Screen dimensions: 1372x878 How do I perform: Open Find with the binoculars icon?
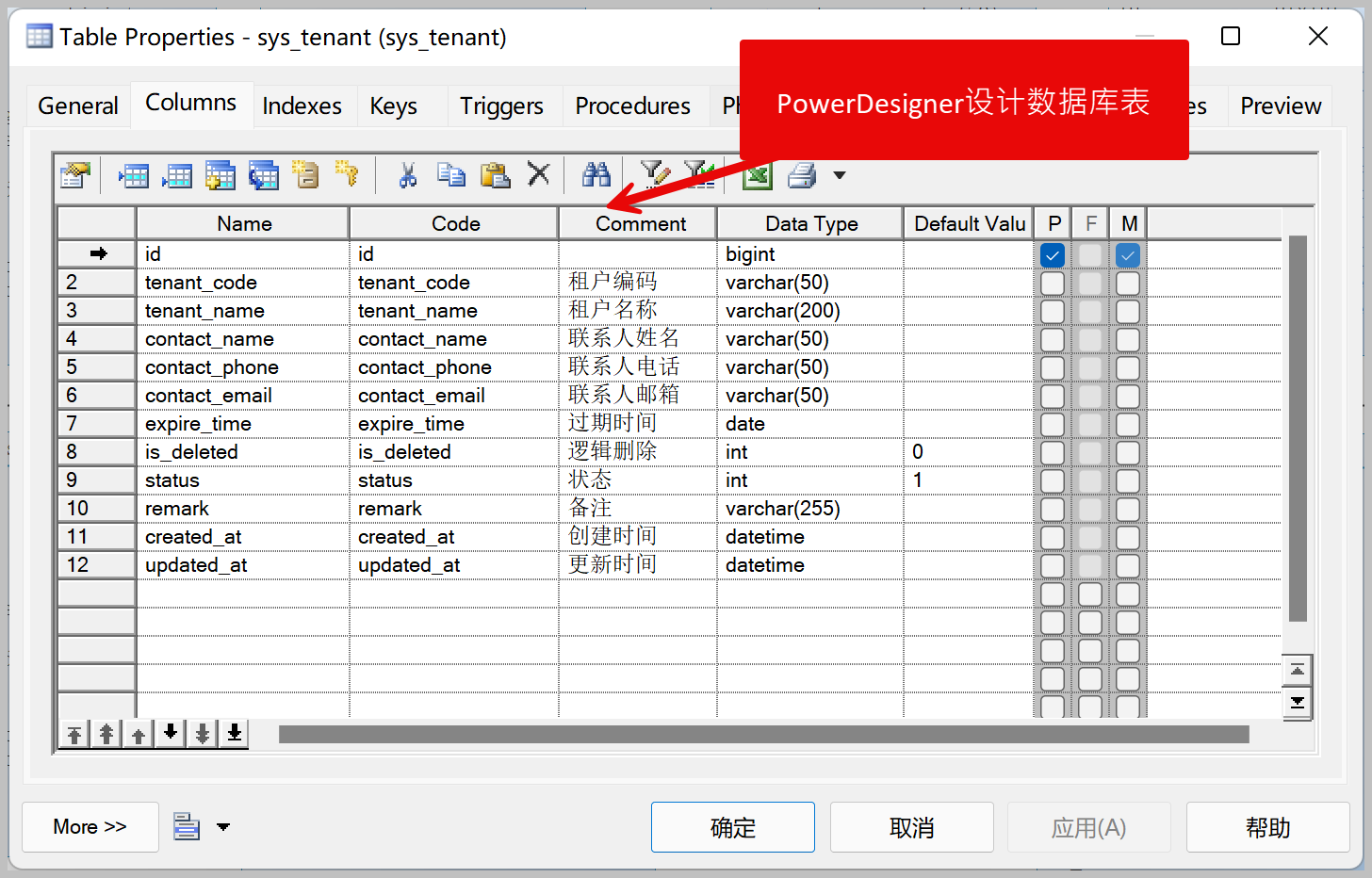[x=596, y=175]
